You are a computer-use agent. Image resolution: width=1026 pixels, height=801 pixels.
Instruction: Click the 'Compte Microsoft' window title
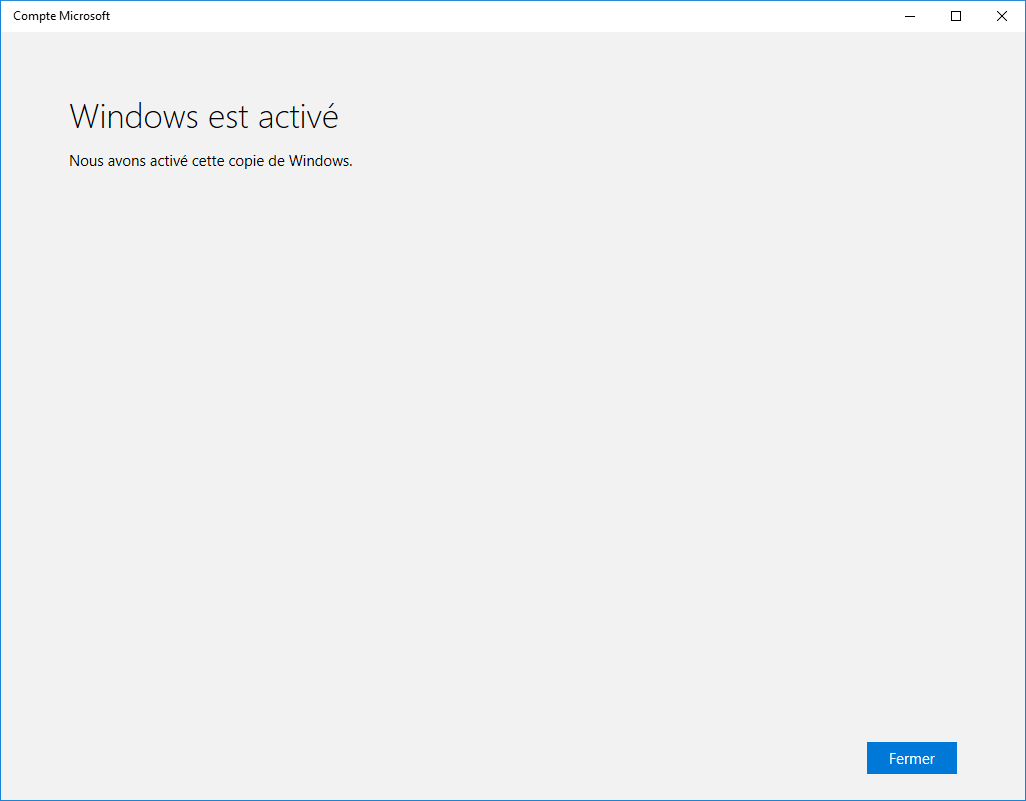click(x=62, y=16)
